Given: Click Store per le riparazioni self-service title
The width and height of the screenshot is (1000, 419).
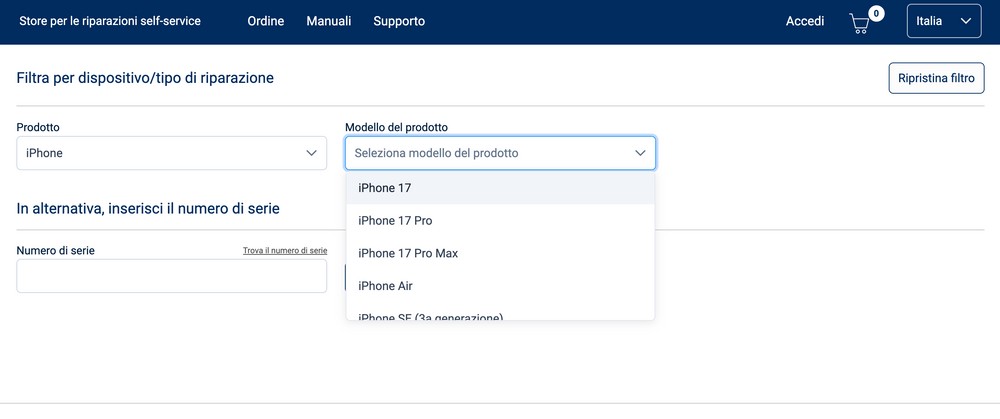Looking at the screenshot, I should point(110,21).
